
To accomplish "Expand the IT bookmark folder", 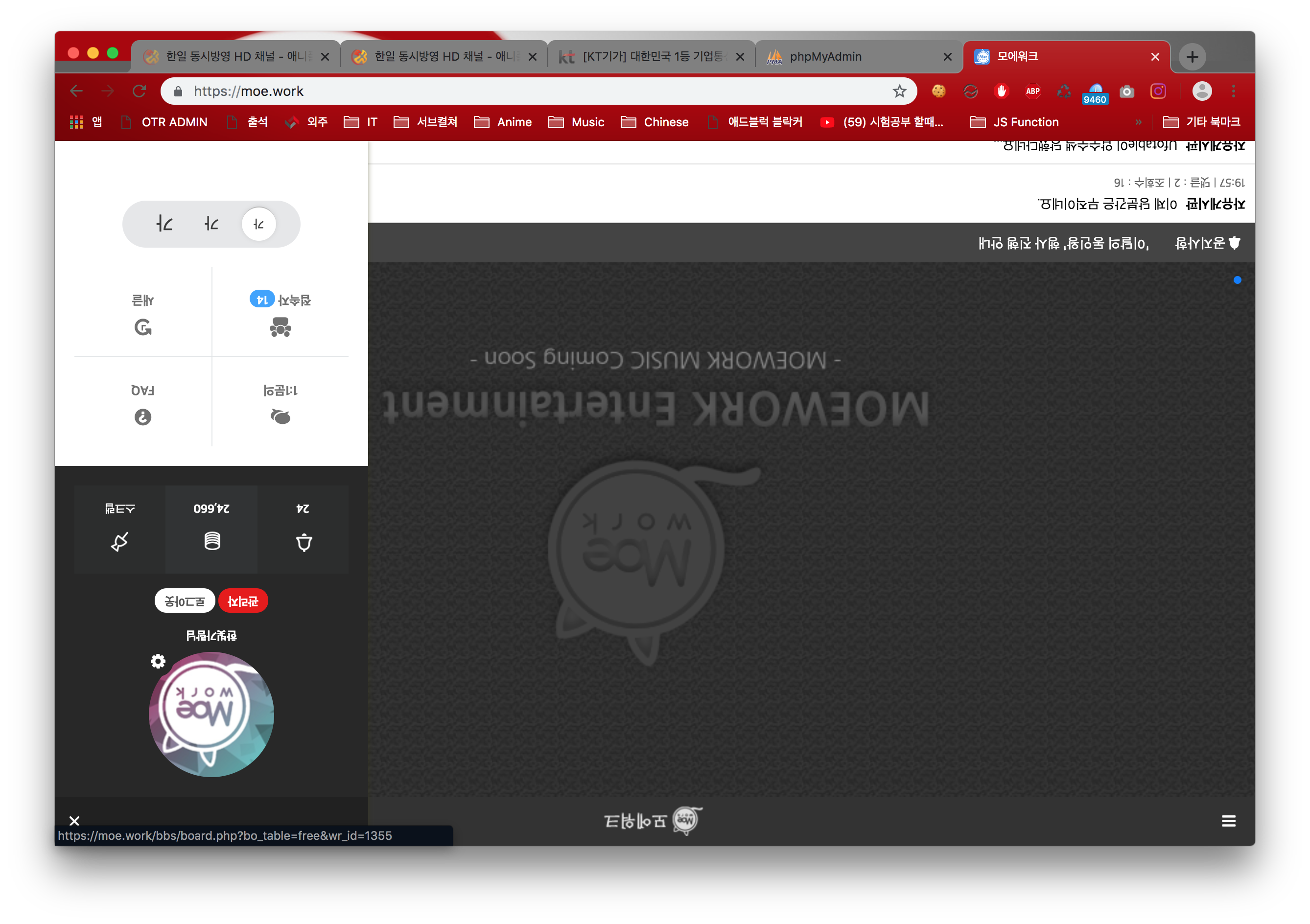I will (x=361, y=122).
